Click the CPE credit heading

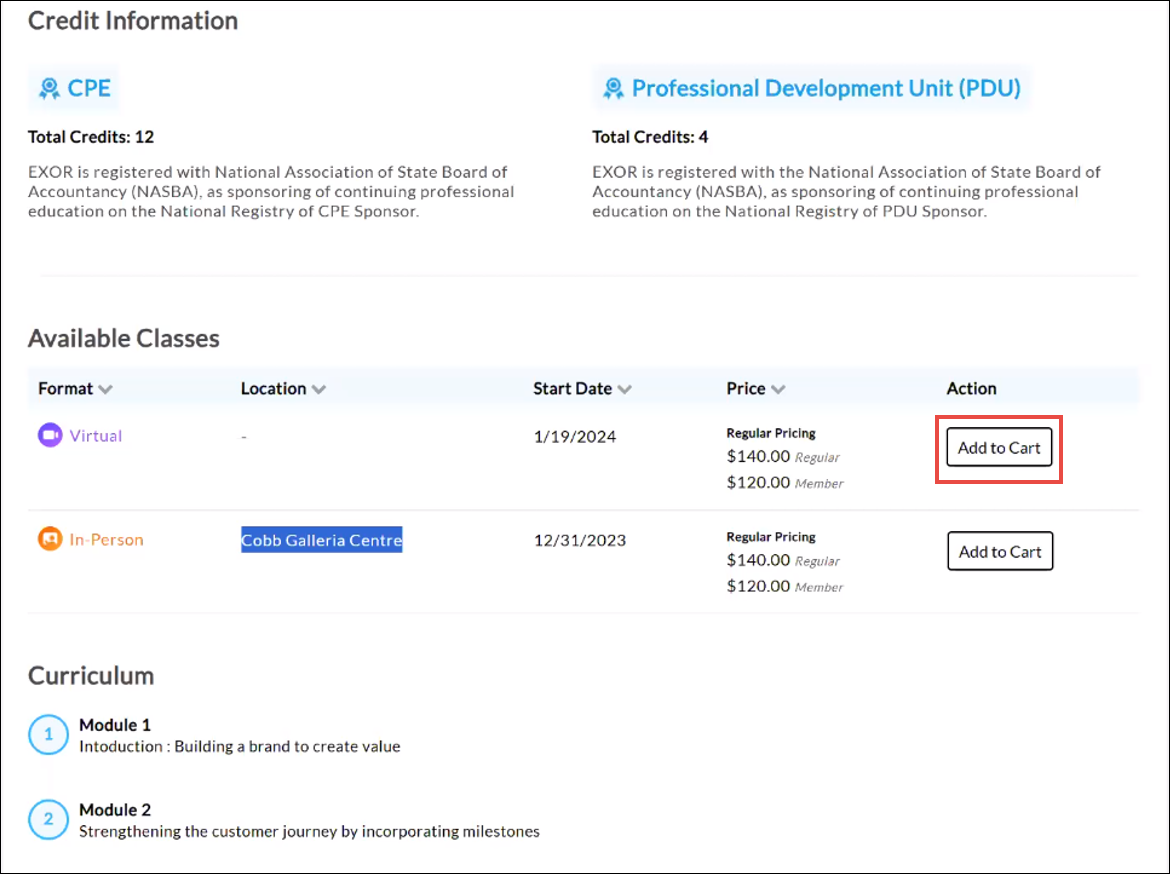click(x=89, y=88)
